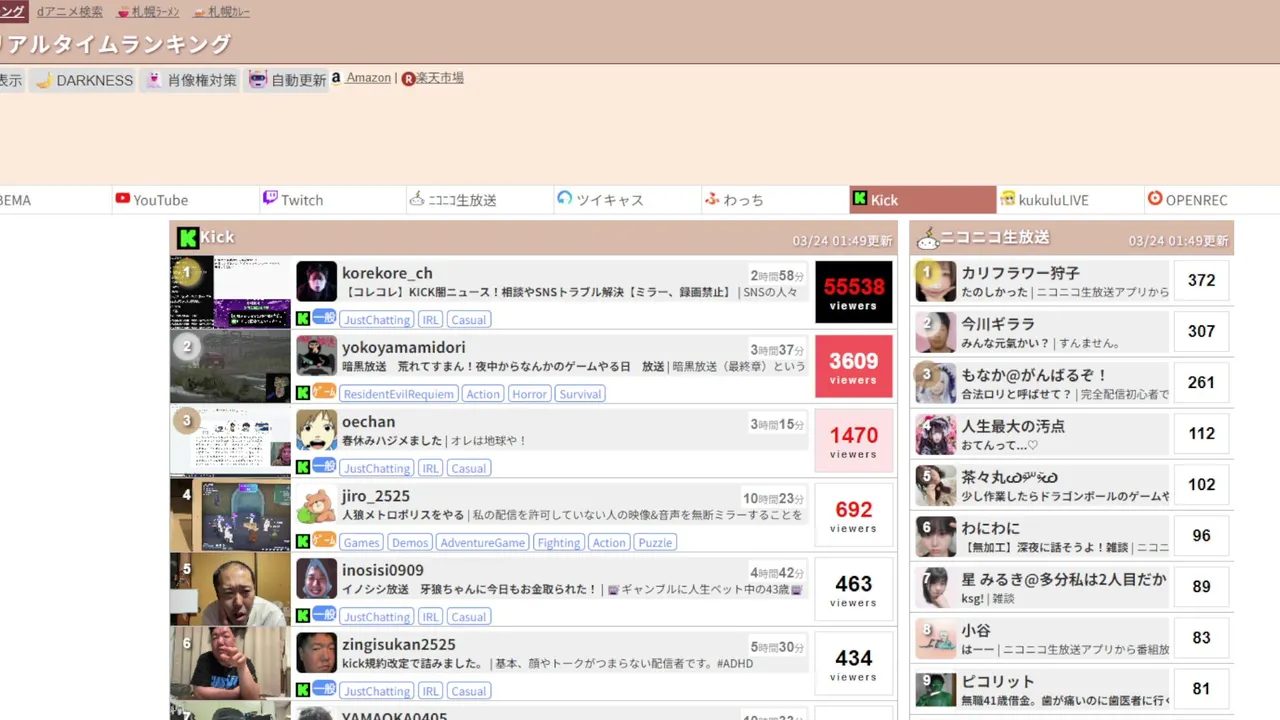Click jiro_2525 bear avatar icon
This screenshot has width=1280, height=720.
point(316,505)
